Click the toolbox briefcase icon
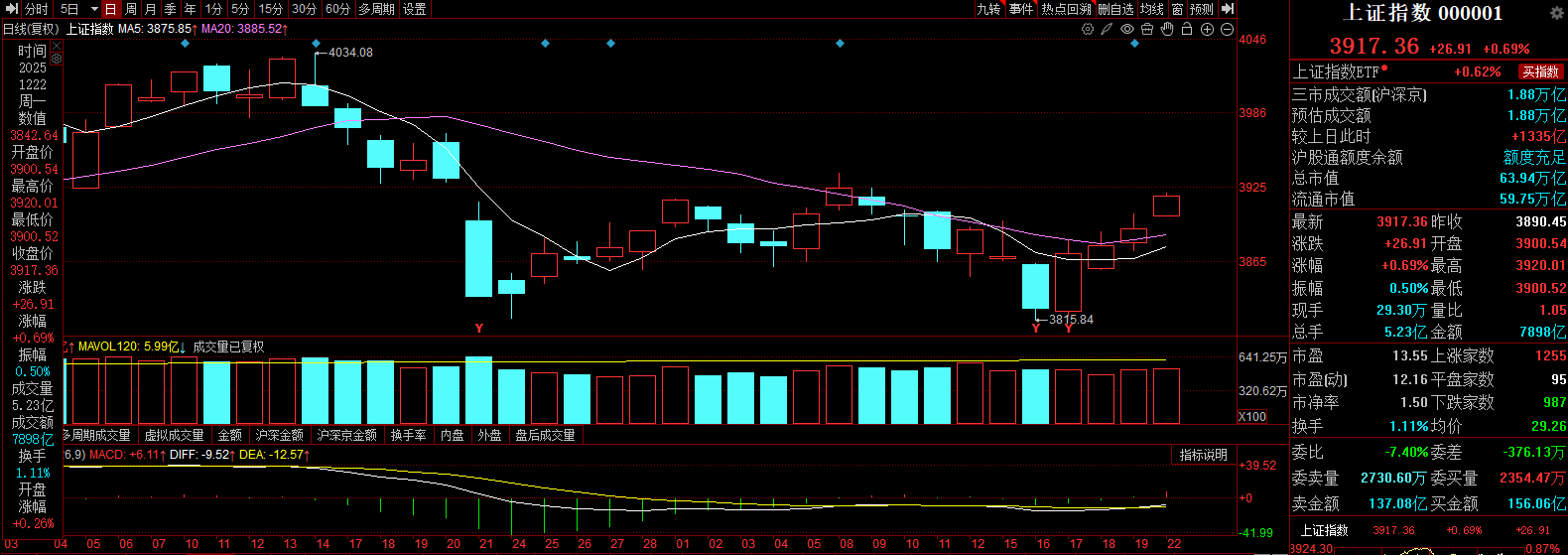This screenshot has height=555, width=1568. pos(1147,30)
